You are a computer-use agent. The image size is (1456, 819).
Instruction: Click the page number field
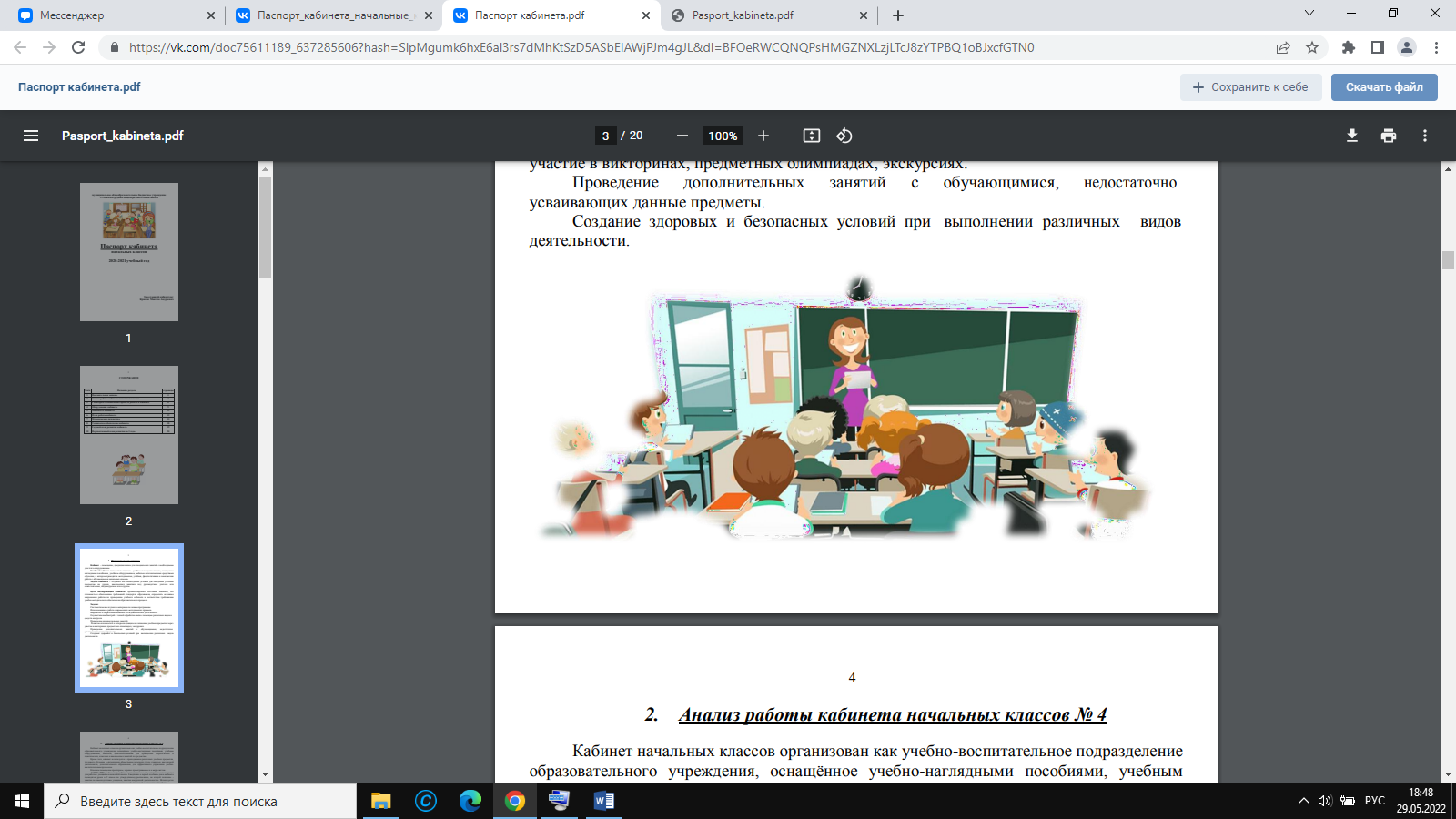click(x=605, y=136)
